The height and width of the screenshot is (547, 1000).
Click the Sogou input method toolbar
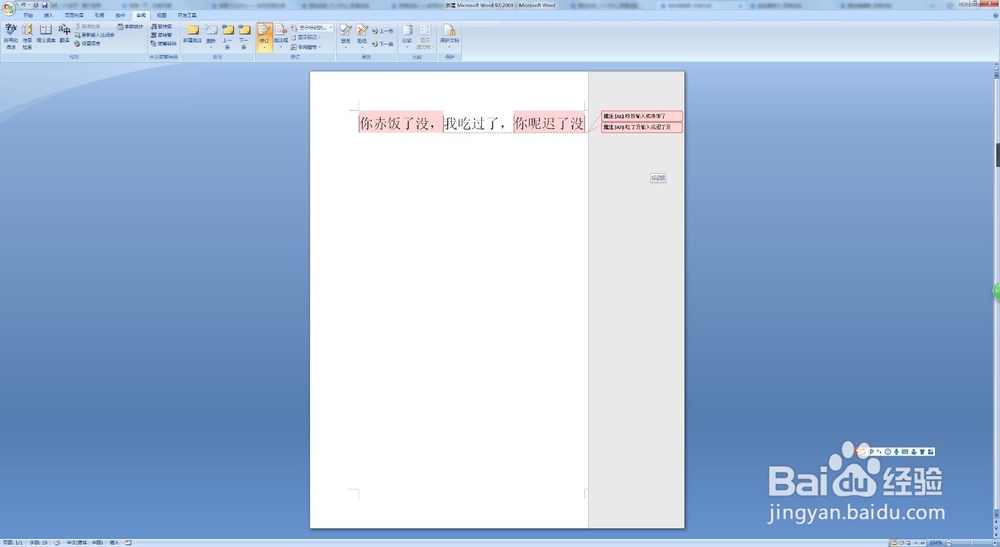tap(896, 451)
